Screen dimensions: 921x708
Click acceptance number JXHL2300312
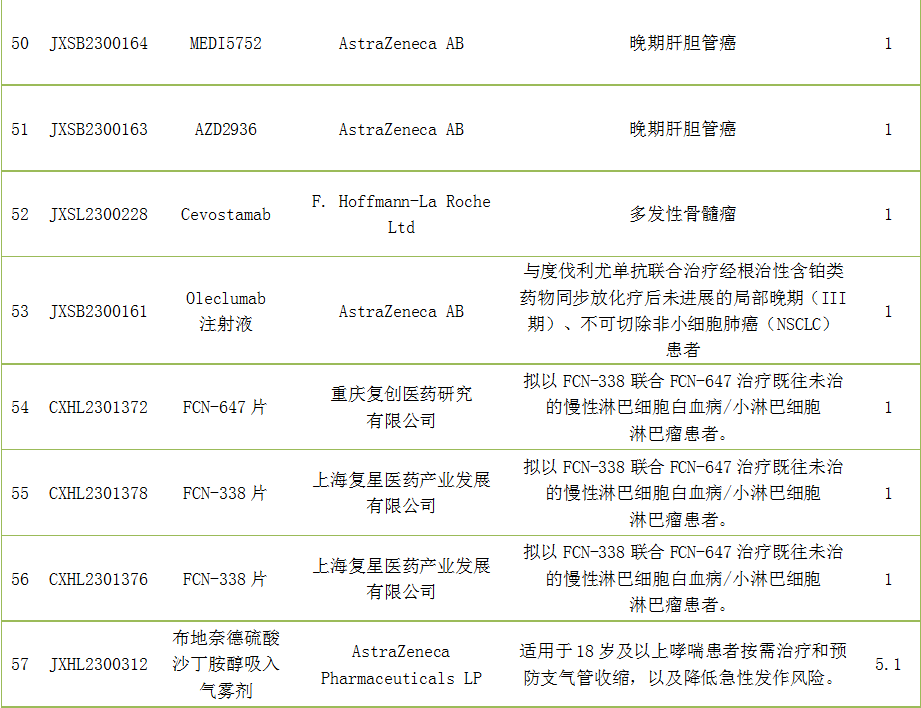(x=99, y=665)
